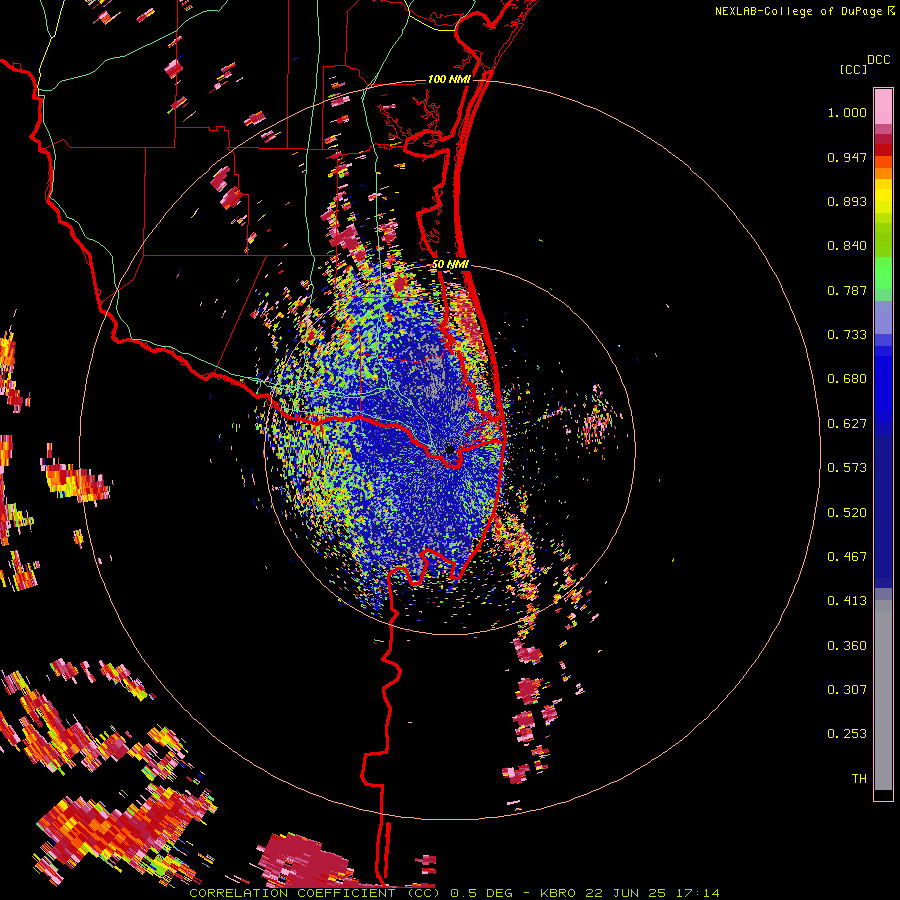Image resolution: width=900 pixels, height=900 pixels.
Task: Click the [CC] units label above the color bar
Action: pos(854,69)
